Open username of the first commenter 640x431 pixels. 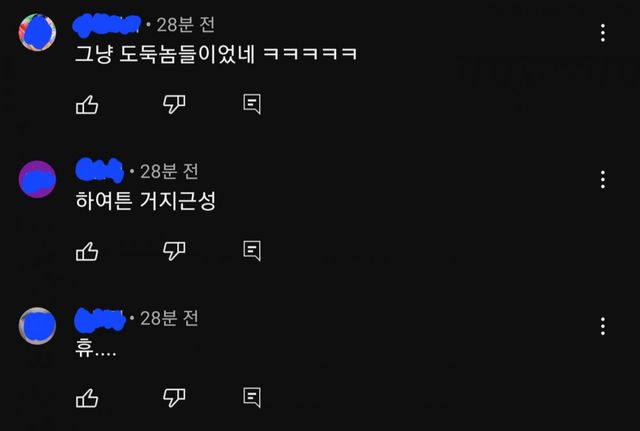[x=107, y=24]
